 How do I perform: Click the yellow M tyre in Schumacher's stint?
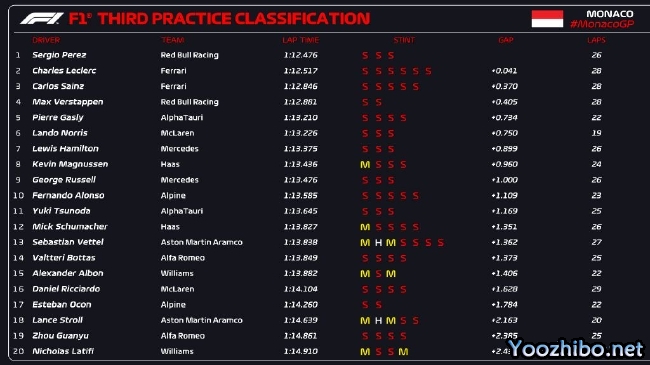coord(365,227)
